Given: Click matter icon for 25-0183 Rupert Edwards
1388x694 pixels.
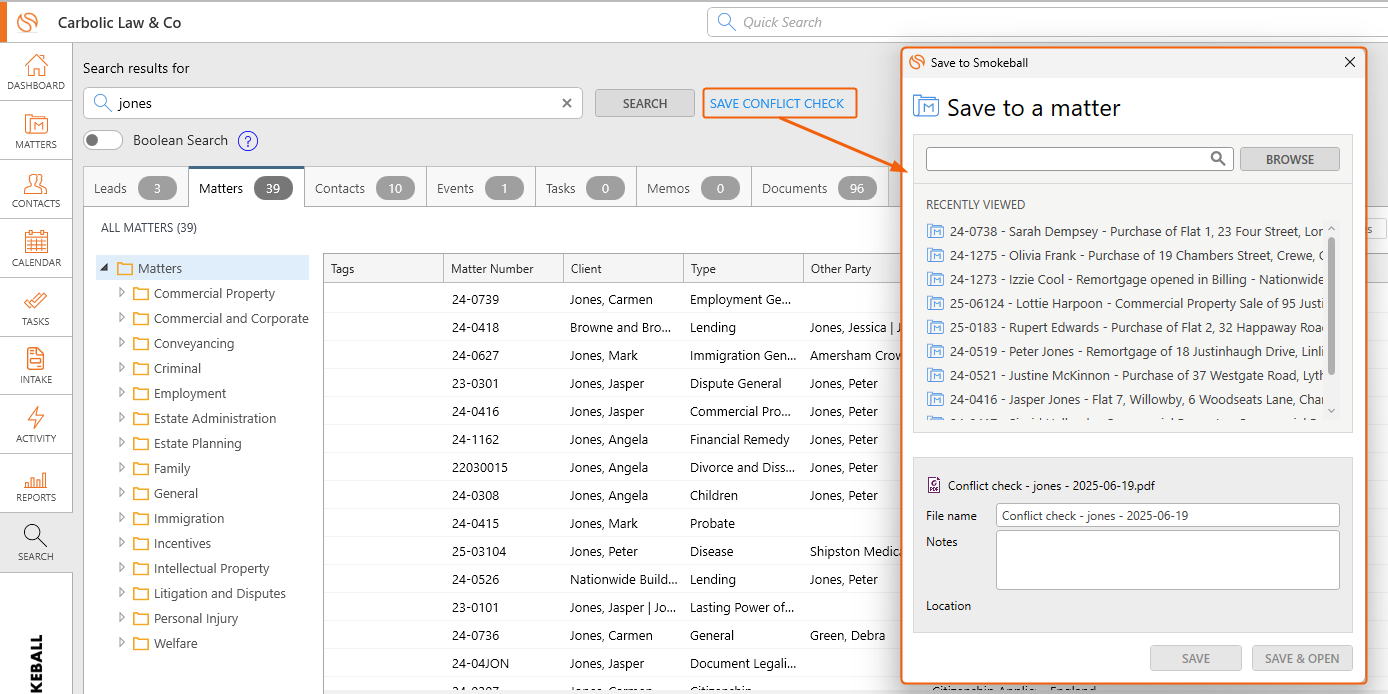Looking at the screenshot, I should (x=936, y=327).
